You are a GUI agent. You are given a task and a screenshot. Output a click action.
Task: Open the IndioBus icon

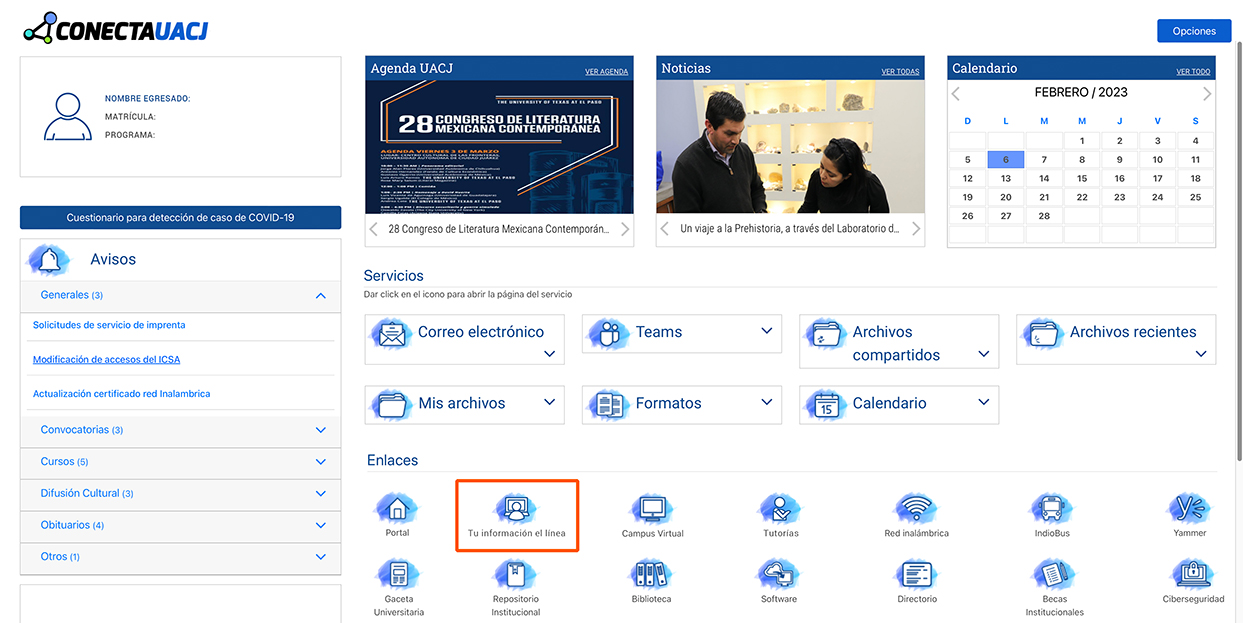pos(1051,509)
